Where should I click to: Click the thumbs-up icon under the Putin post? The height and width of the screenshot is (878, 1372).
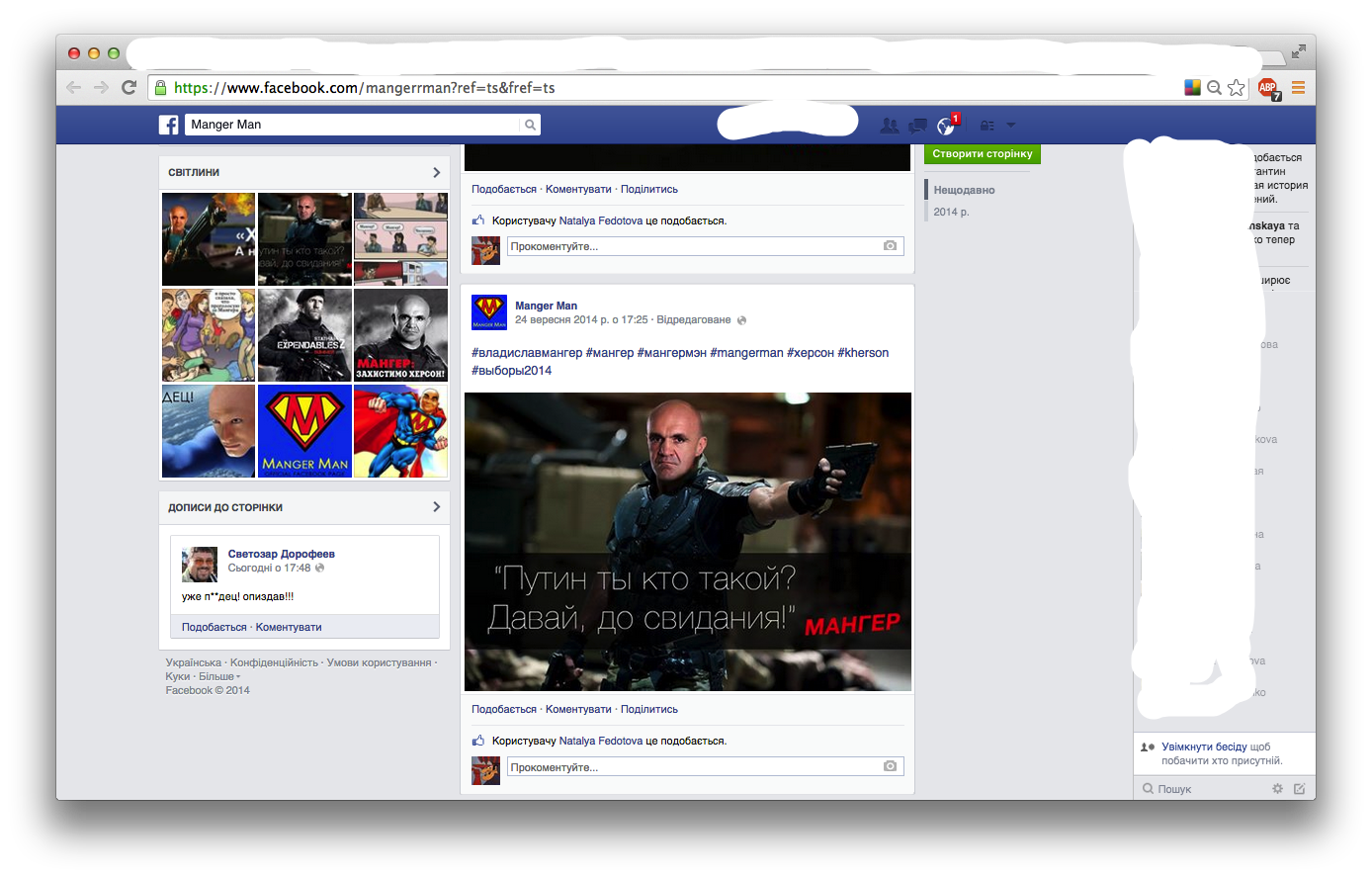478,741
